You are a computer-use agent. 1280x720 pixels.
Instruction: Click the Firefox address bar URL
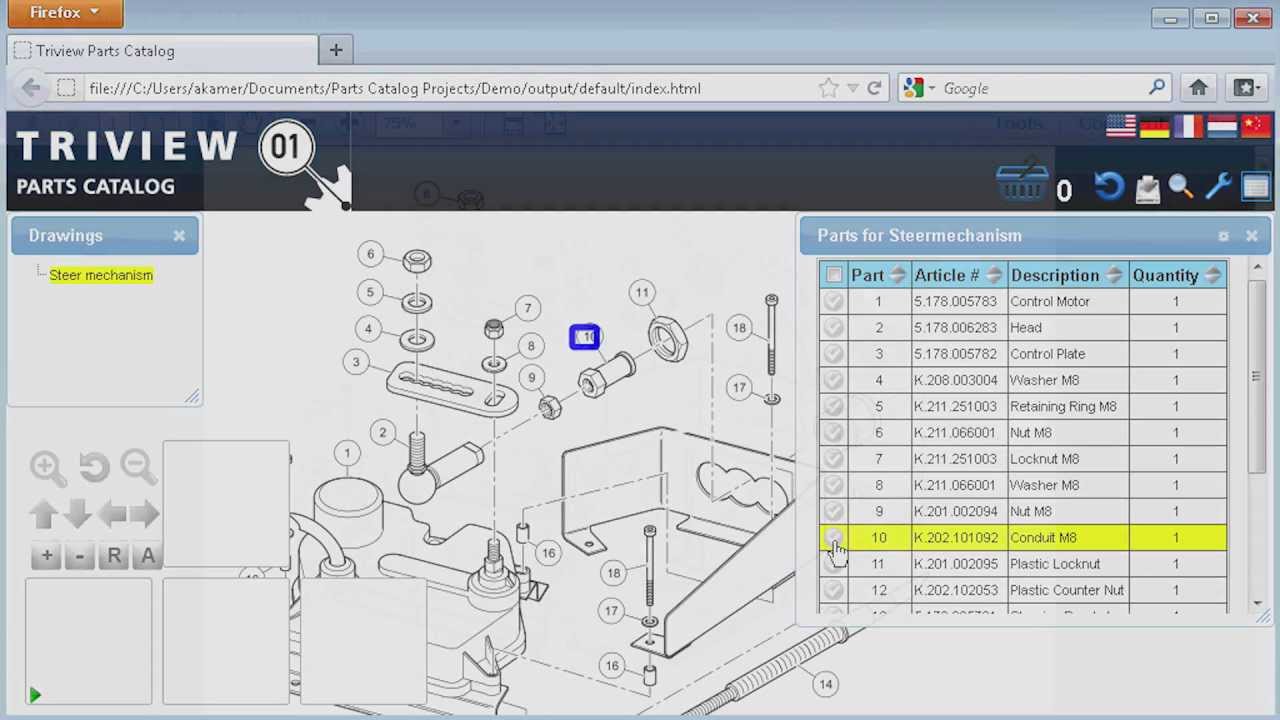(x=395, y=88)
